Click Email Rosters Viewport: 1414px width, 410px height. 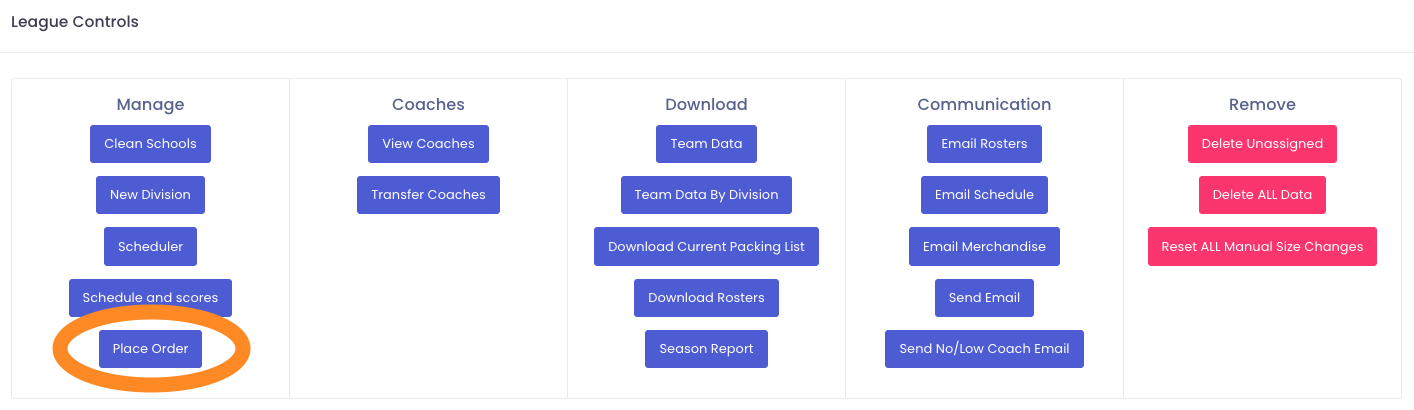[984, 143]
